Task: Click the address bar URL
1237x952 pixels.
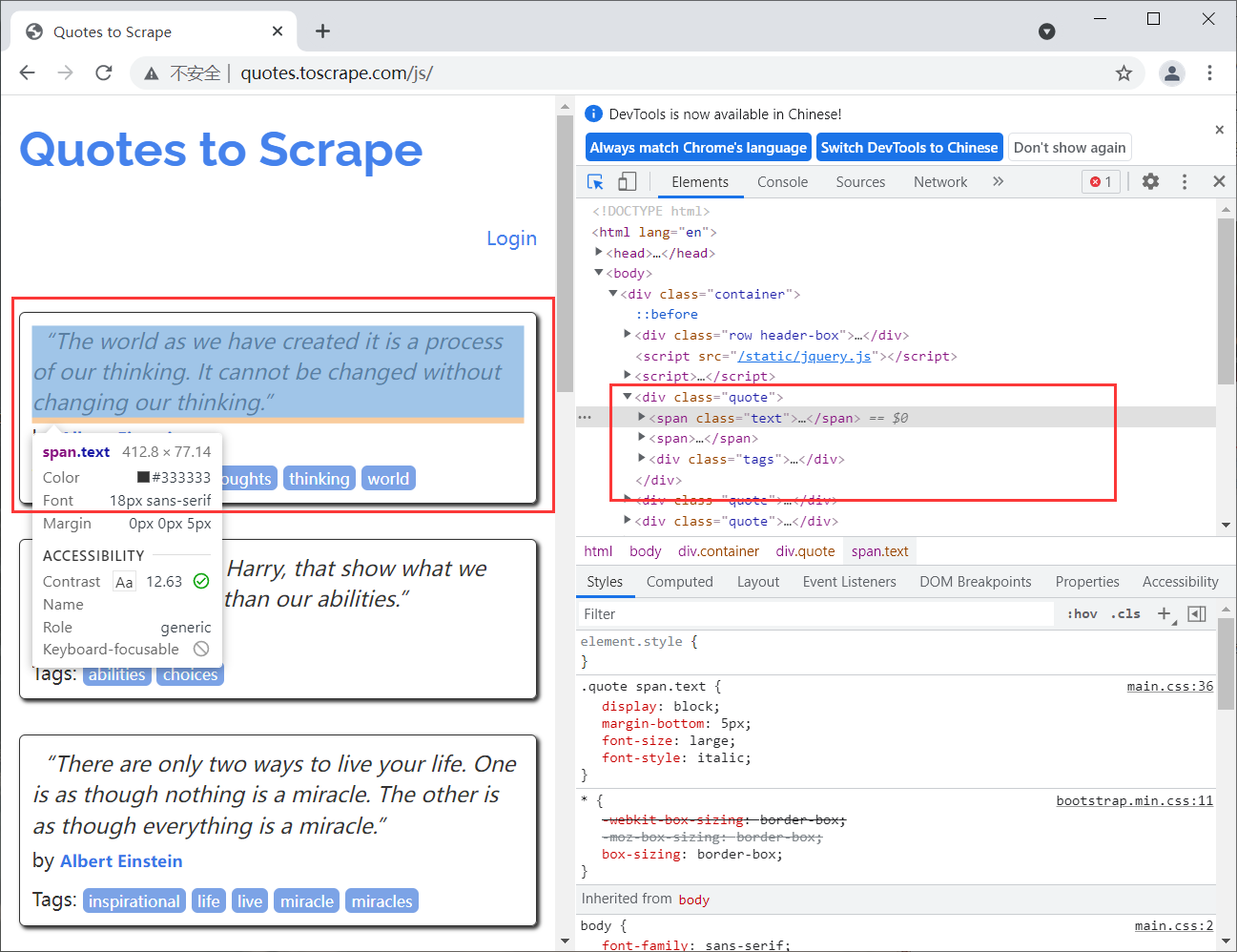Action: [337, 73]
